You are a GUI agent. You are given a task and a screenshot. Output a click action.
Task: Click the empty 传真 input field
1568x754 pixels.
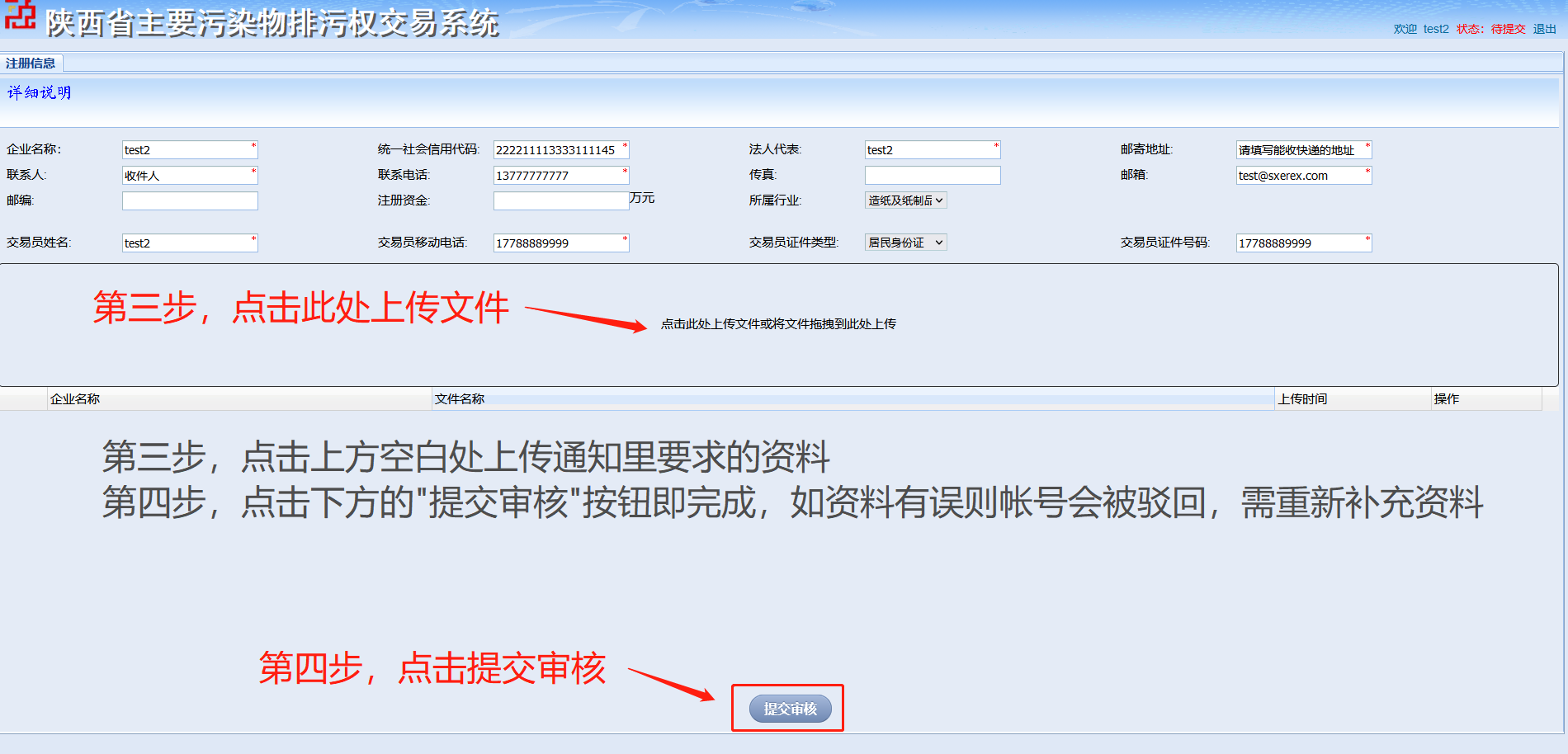(933, 175)
